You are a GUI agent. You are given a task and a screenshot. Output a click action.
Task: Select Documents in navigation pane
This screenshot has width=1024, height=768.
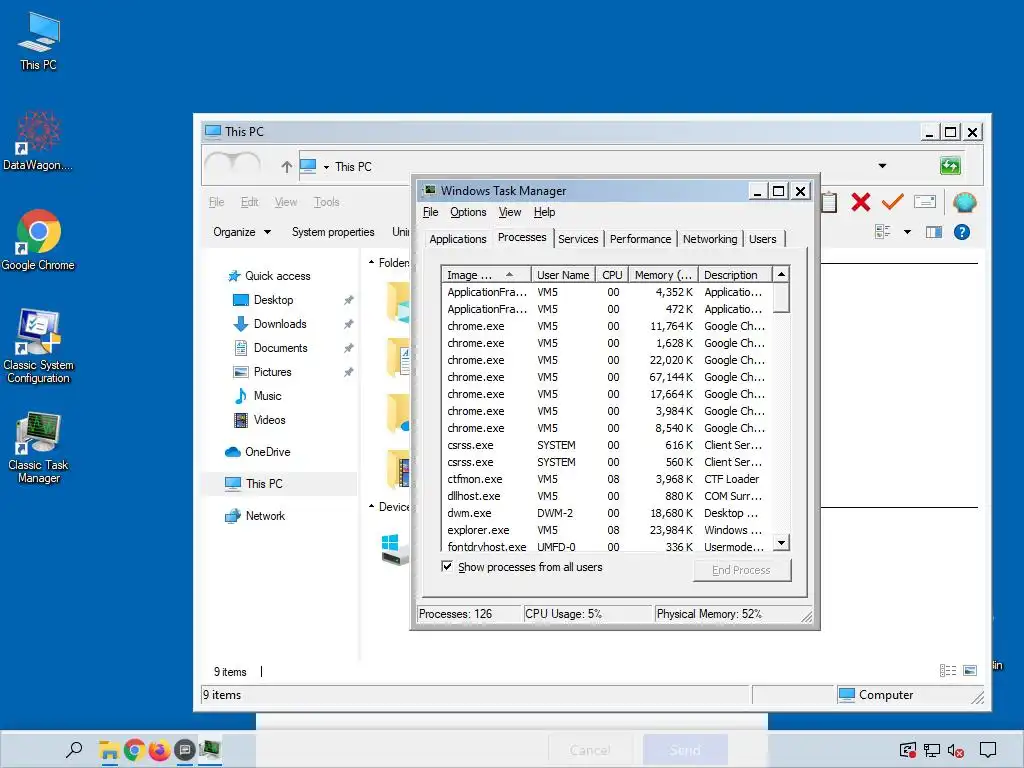tap(271, 348)
